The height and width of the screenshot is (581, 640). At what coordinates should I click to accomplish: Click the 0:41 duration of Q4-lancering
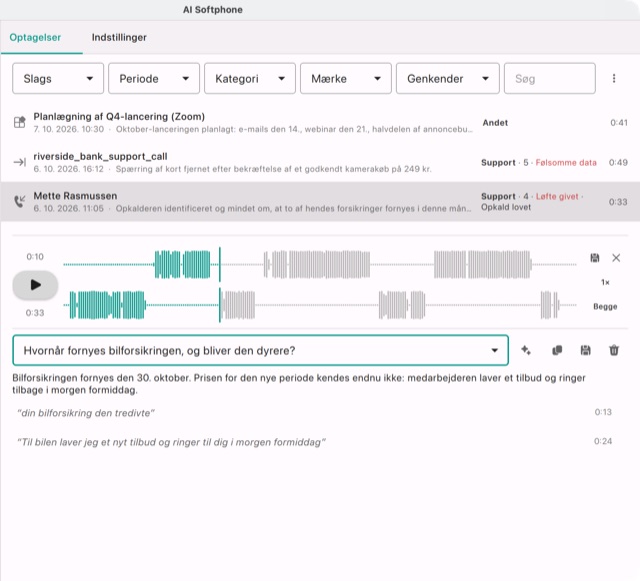coord(619,122)
